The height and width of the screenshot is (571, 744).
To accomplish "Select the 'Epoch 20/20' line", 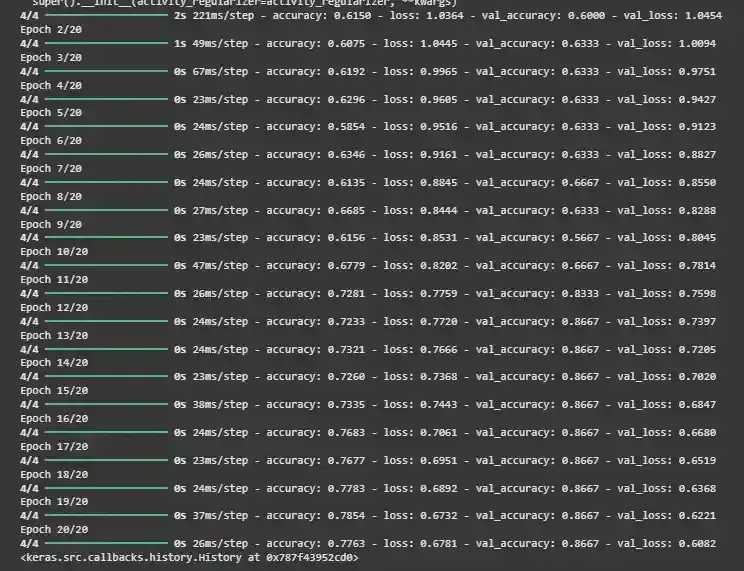I will [54, 530].
